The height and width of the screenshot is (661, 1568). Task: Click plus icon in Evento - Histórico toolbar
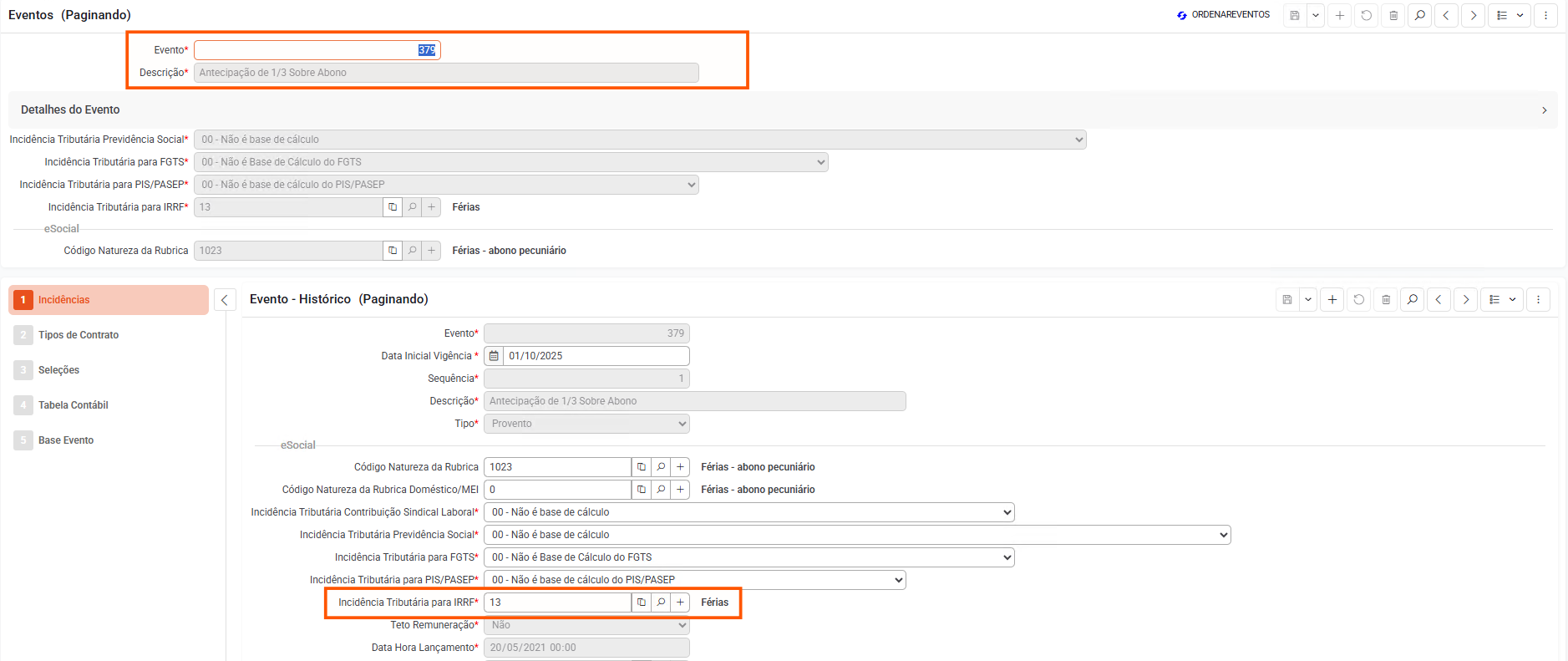(1332, 299)
